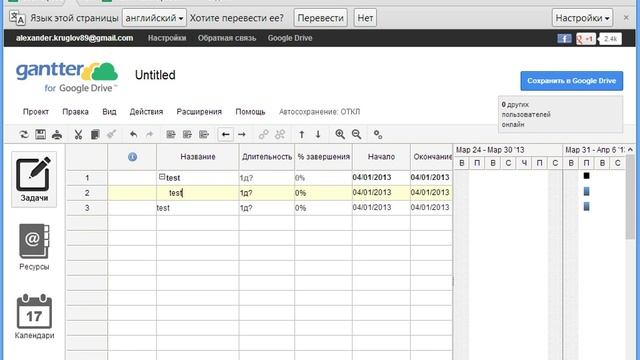The height and width of the screenshot is (360, 640).
Task: Indent task with right arrow icon
Action: pyautogui.click(x=242, y=134)
